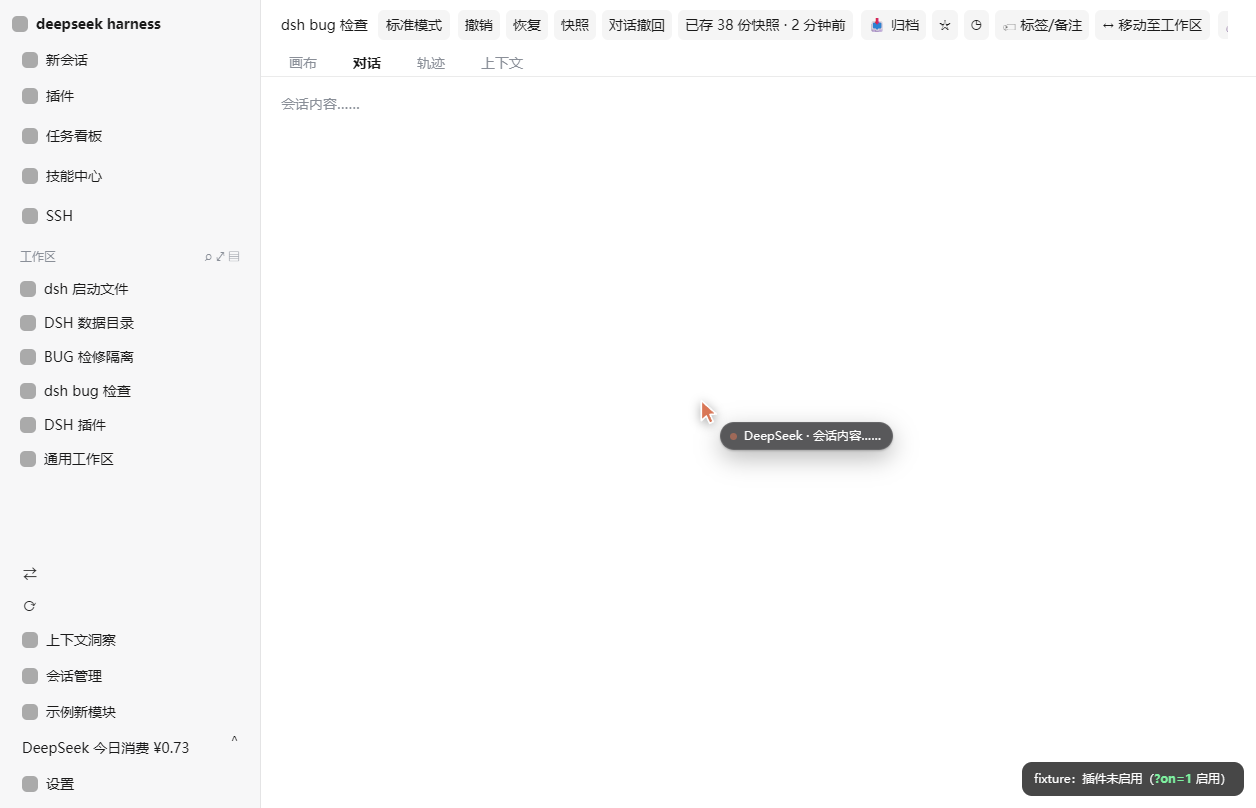Image resolution: width=1256 pixels, height=808 pixels.
Task: Click the search icon in 工作区 header
Action: (208, 257)
